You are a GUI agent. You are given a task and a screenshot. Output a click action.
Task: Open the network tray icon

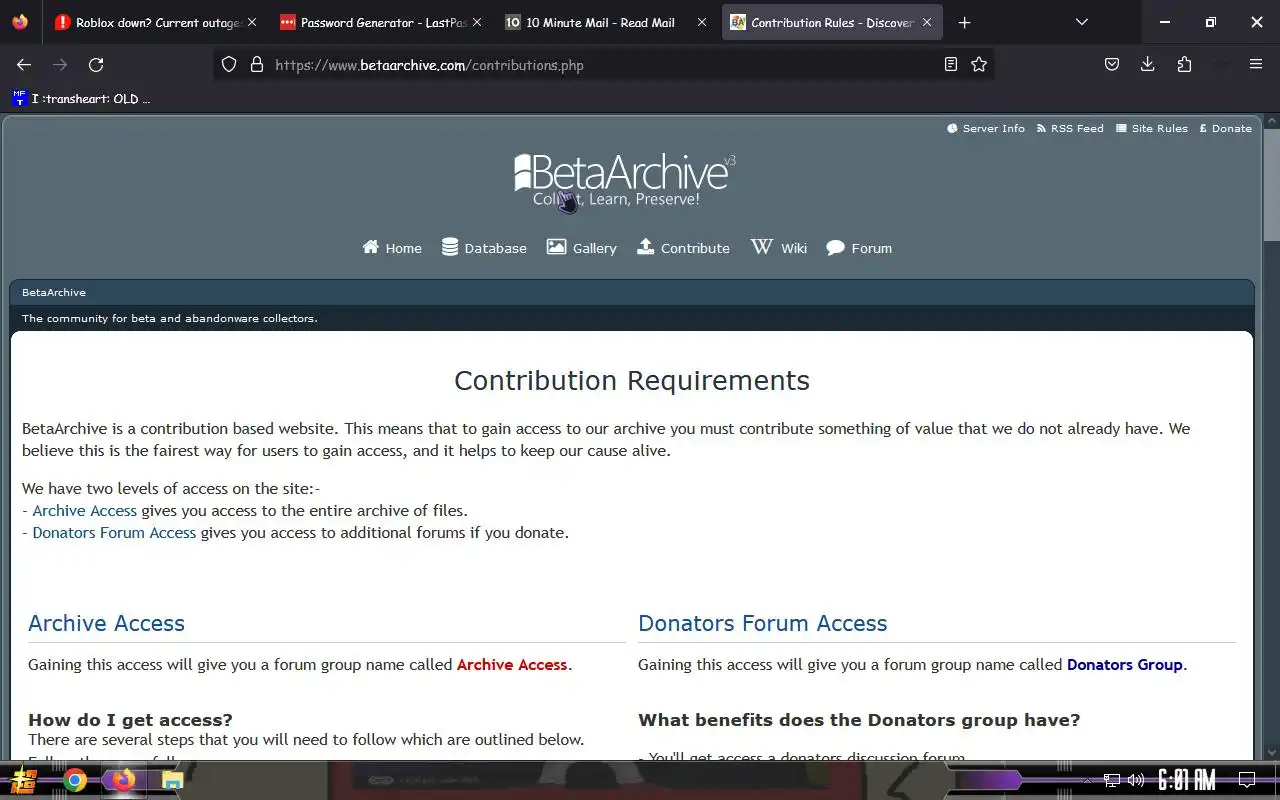[1112, 780]
